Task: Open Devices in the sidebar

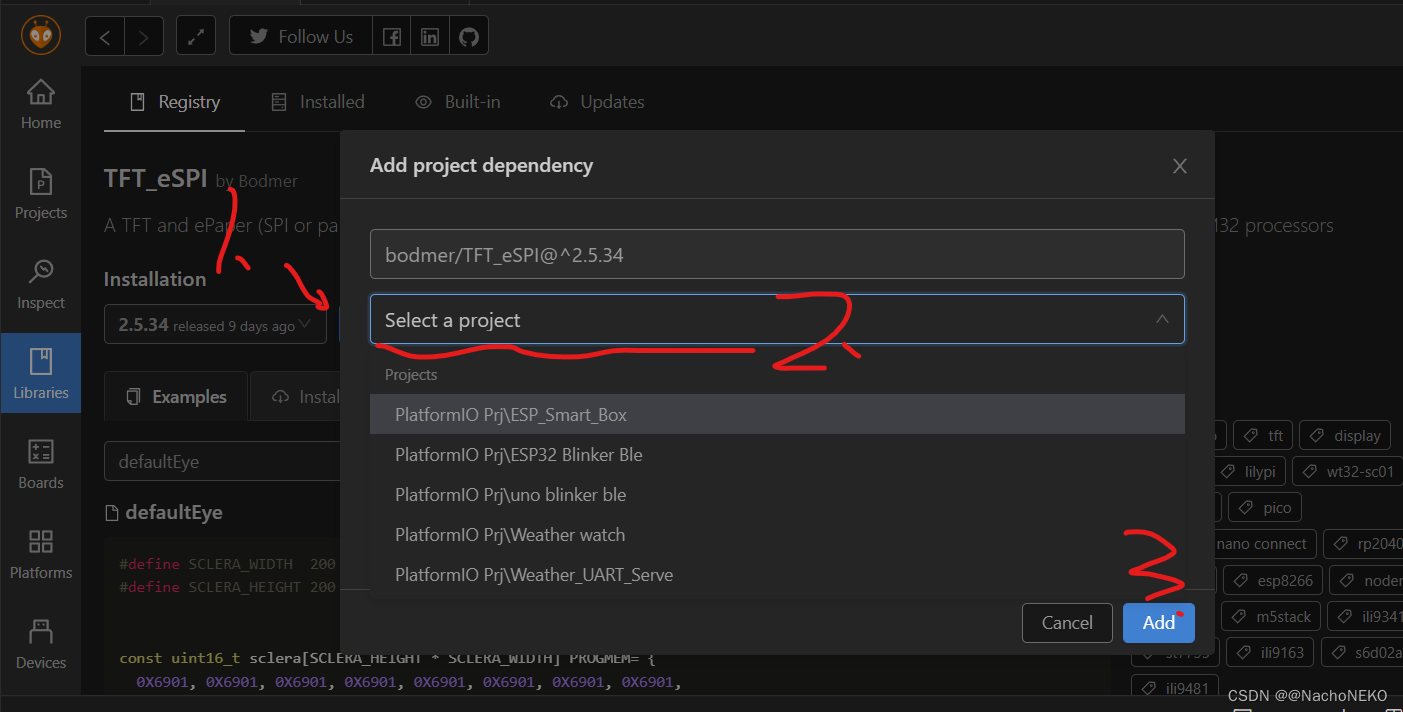Action: click(x=41, y=644)
